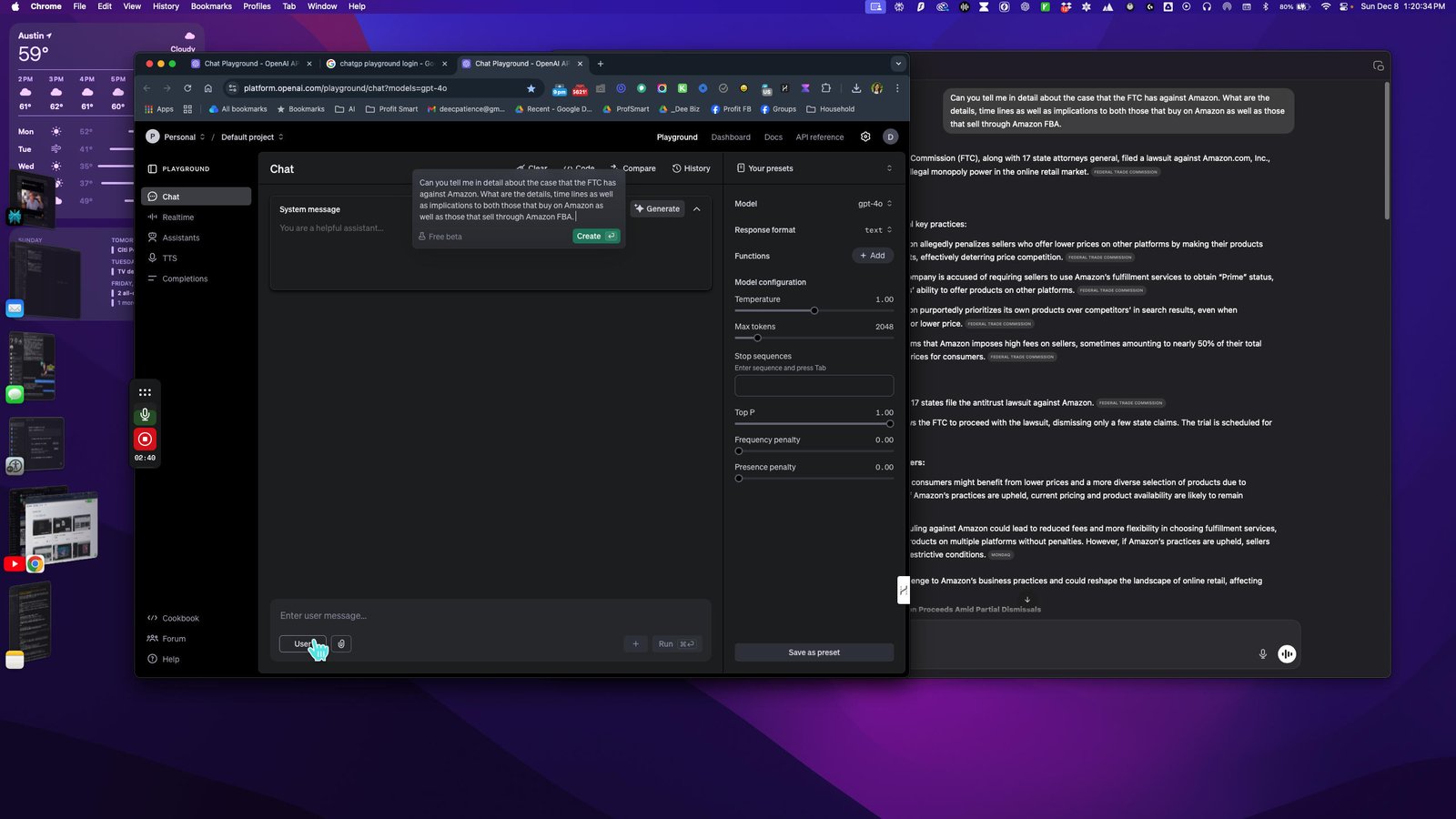
Task: Open the Chrome address bar URL
Action: click(x=346, y=88)
